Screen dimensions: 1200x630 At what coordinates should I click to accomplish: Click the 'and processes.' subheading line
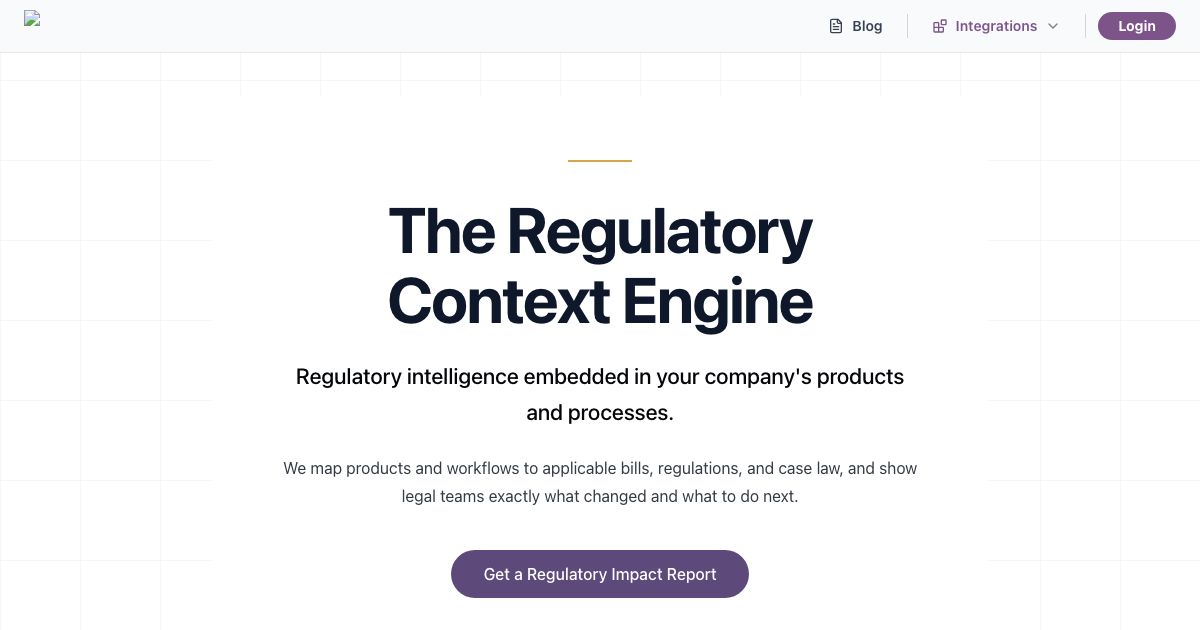[600, 413]
